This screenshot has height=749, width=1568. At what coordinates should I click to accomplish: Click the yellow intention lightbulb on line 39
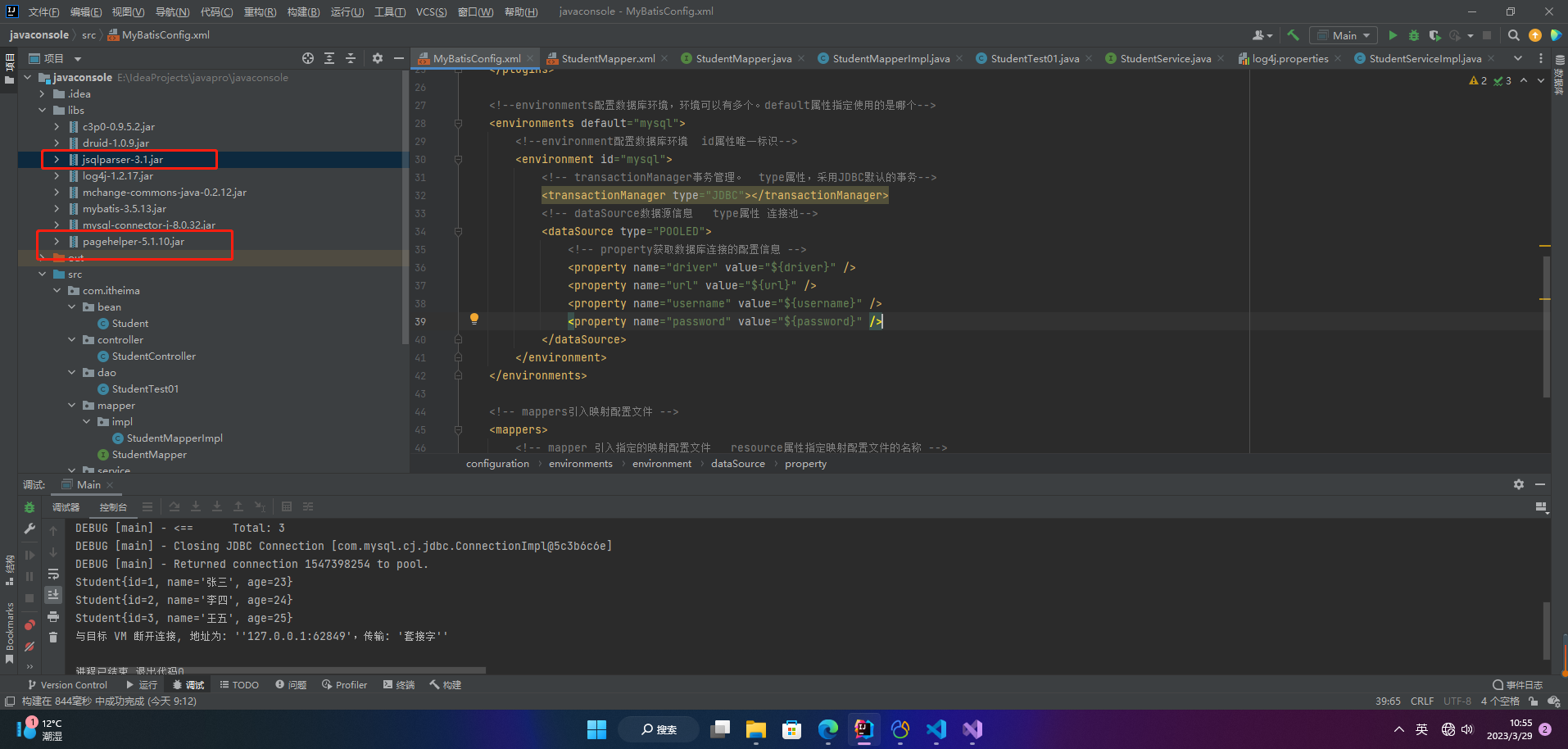click(474, 319)
